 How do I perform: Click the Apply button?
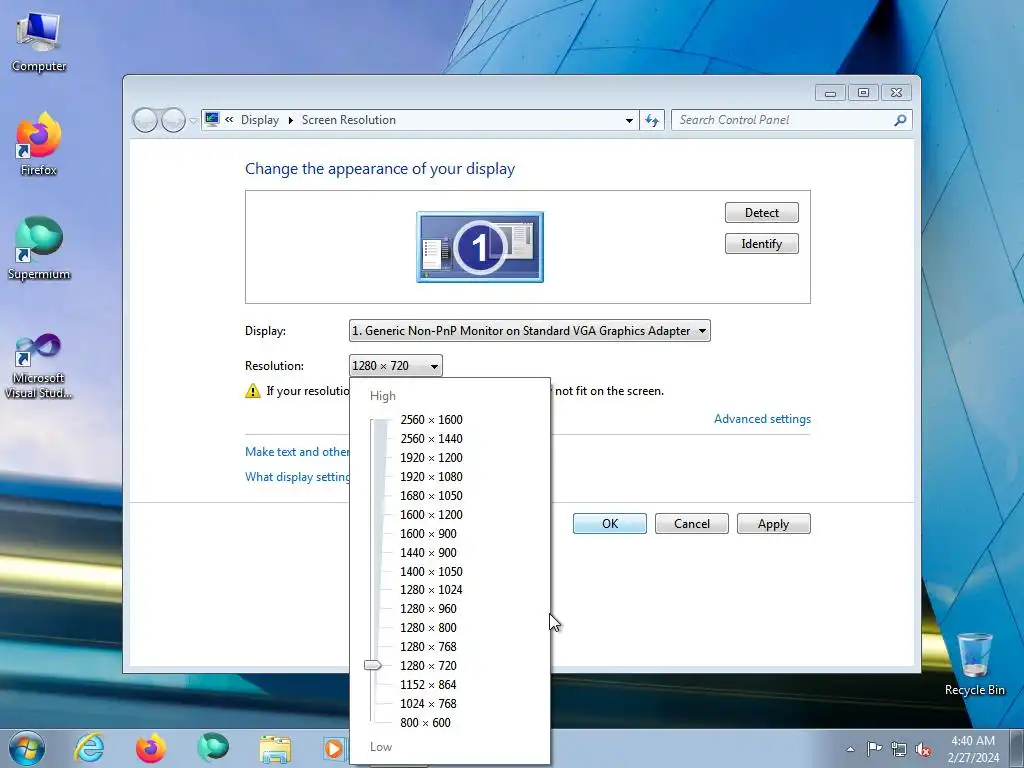coord(773,524)
